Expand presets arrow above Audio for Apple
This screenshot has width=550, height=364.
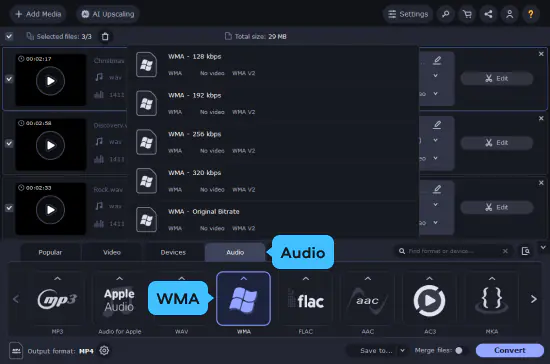[120, 278]
